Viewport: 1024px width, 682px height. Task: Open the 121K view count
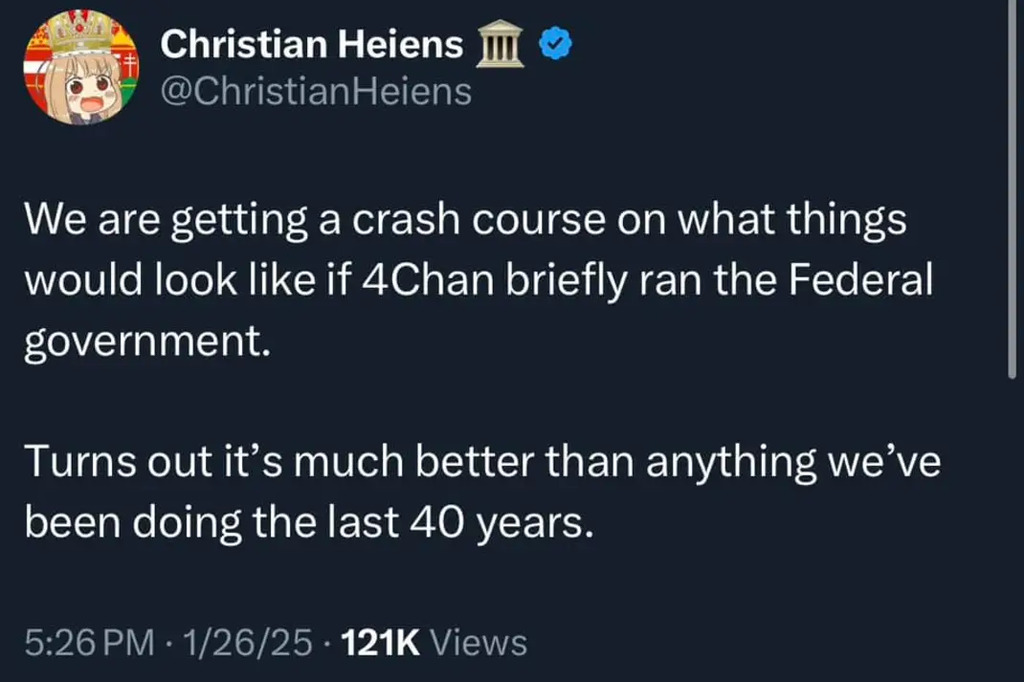[x=380, y=642]
